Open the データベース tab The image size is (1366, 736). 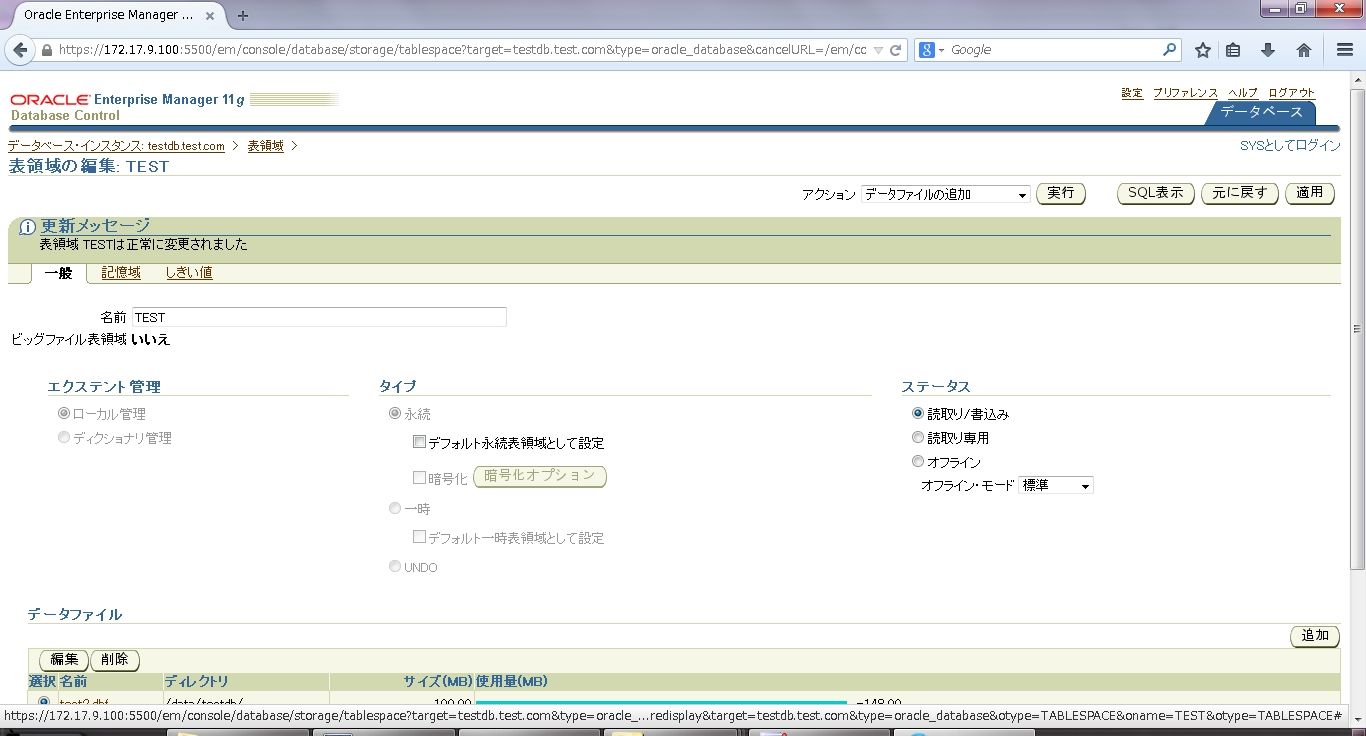1261,112
